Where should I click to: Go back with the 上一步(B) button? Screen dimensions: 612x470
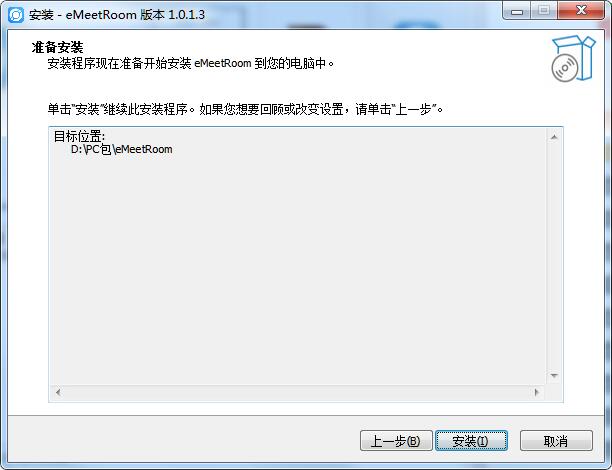(x=396, y=441)
